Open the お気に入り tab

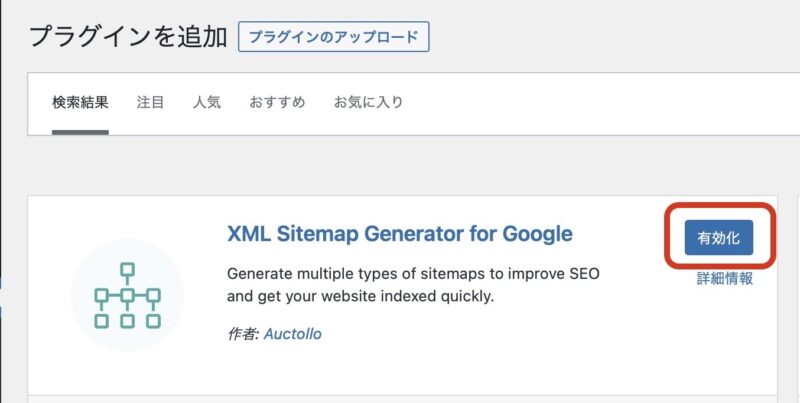(x=368, y=103)
